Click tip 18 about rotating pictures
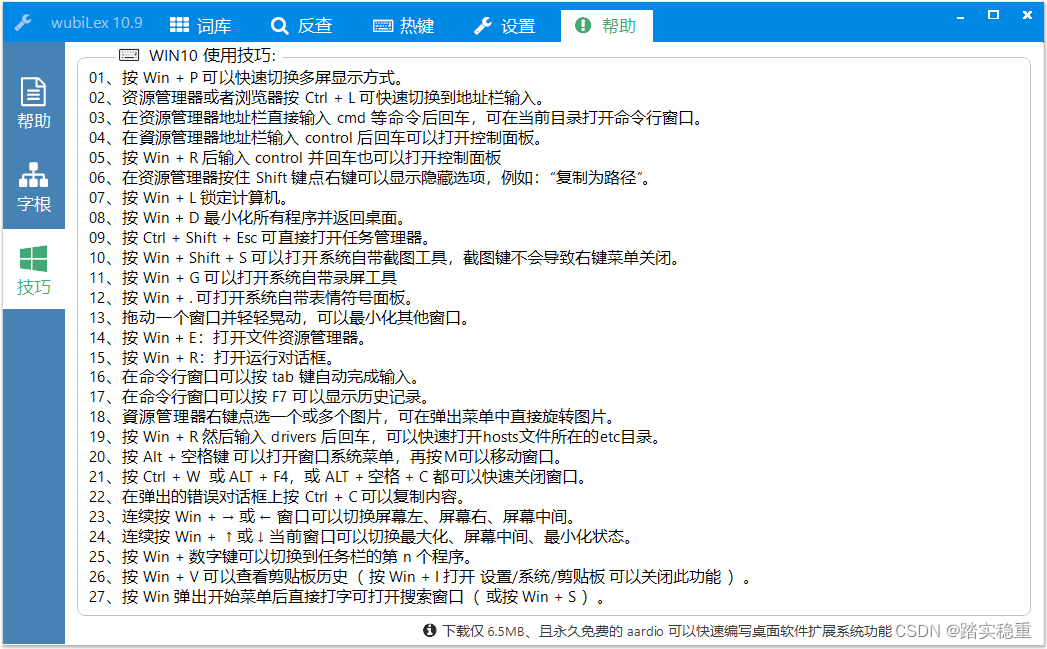Image resolution: width=1047 pixels, height=649 pixels. 352,417
